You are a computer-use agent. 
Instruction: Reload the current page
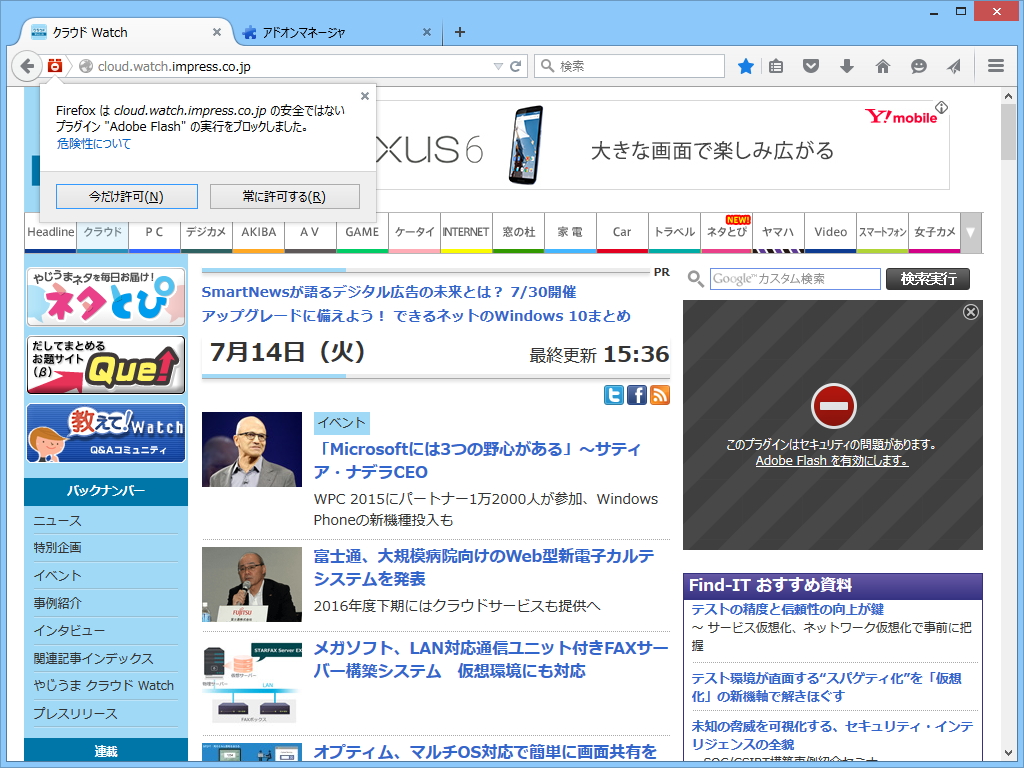click(517, 66)
